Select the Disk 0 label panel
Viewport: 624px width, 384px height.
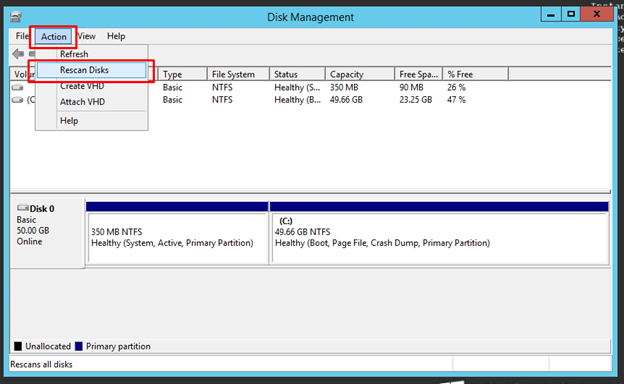[47, 233]
